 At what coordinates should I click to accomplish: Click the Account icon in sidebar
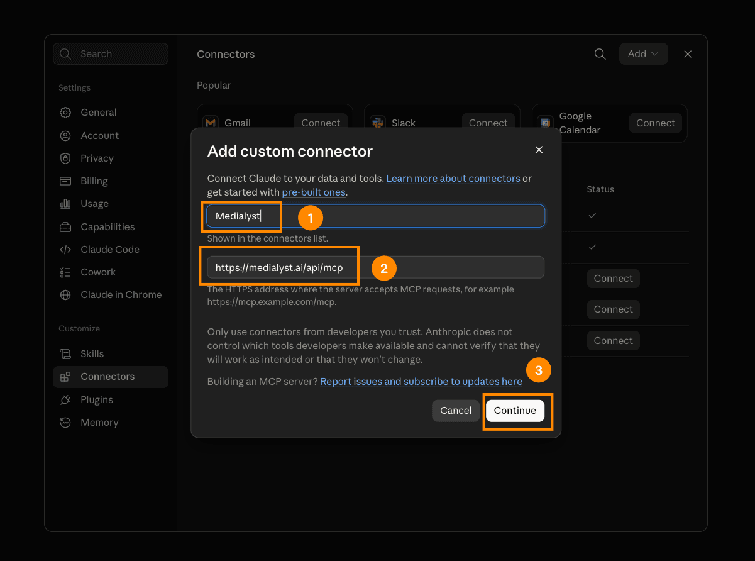pyautogui.click(x=65, y=136)
